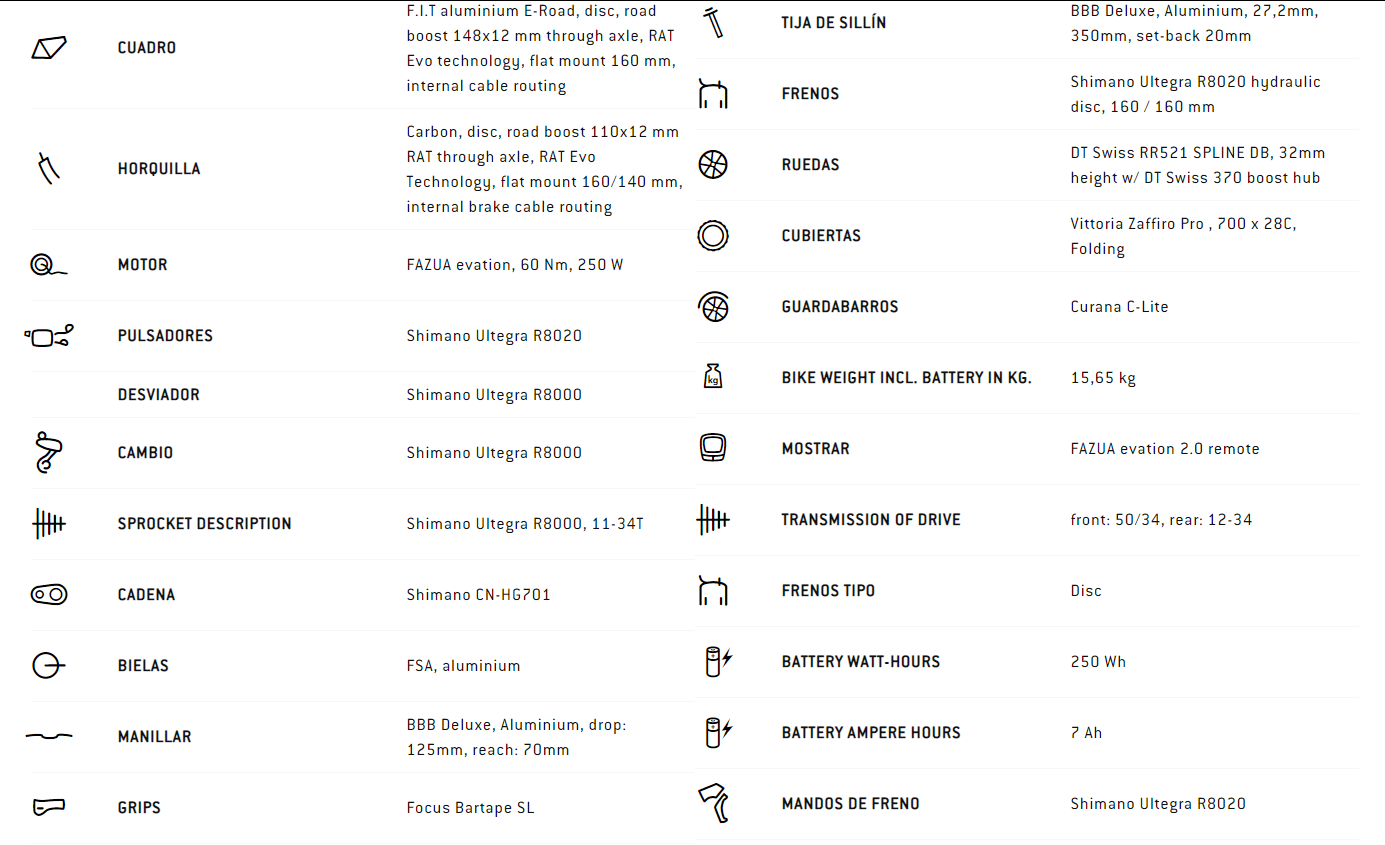This screenshot has height=845, width=1385.
Task: Click the weight icon next to BIKE WEIGHT
Action: 713,377
